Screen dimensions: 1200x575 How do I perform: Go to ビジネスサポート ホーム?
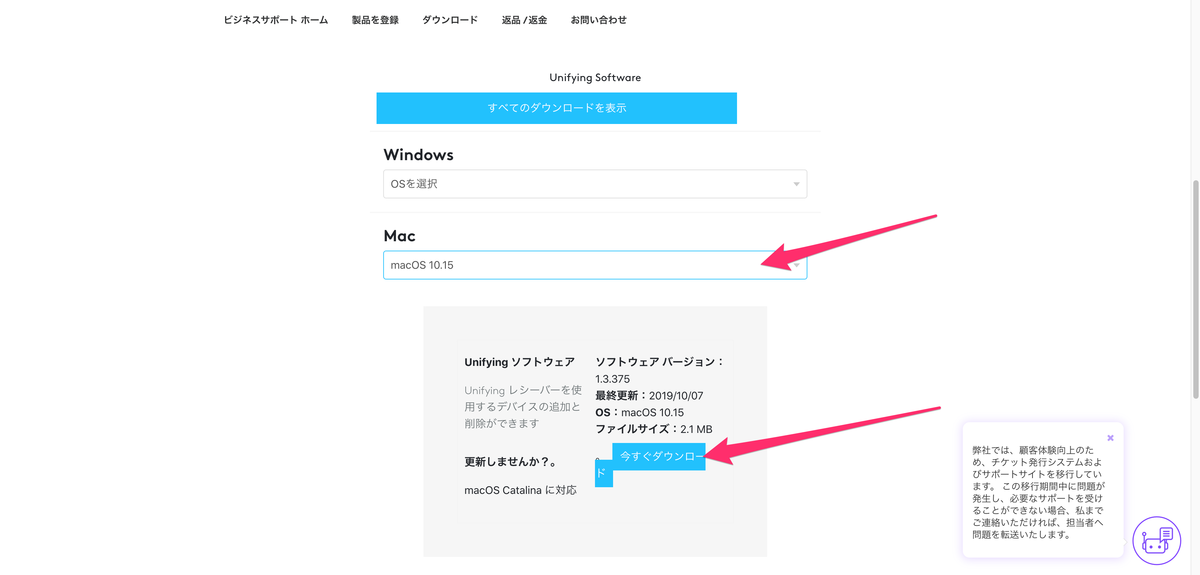tap(276, 20)
